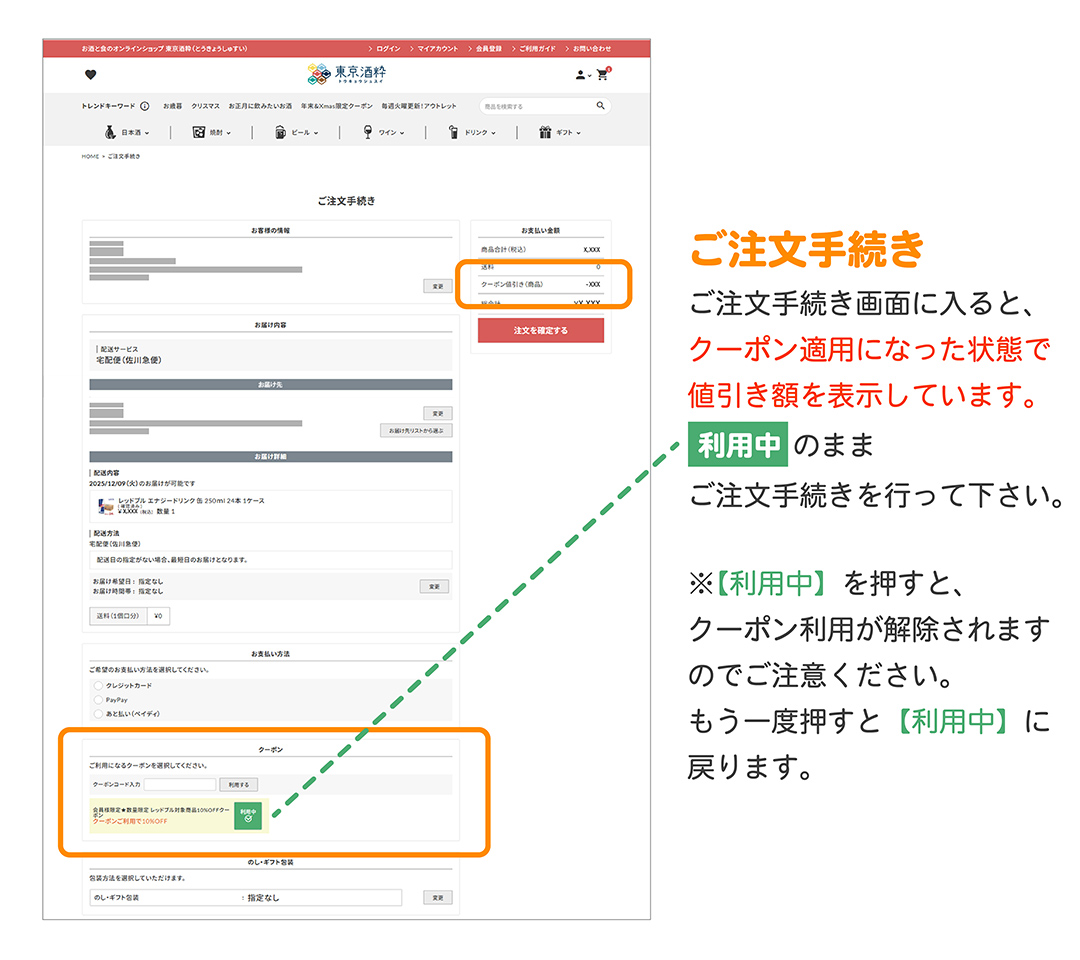Select the 日本酒 sake bottle category icon
The width and height of the screenshot is (1080, 960).
pos(110,132)
